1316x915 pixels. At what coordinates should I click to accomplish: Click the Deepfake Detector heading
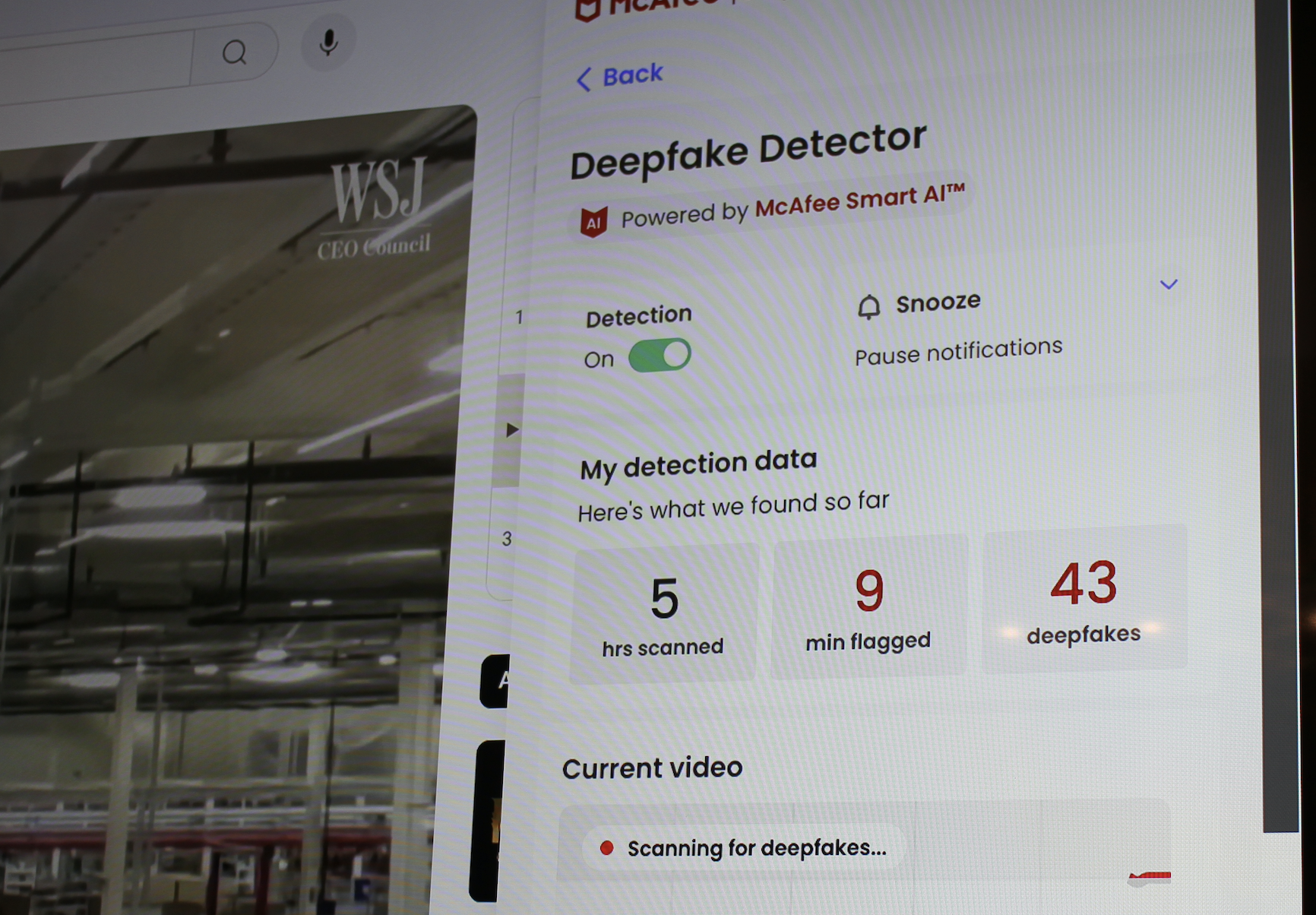pos(748,151)
